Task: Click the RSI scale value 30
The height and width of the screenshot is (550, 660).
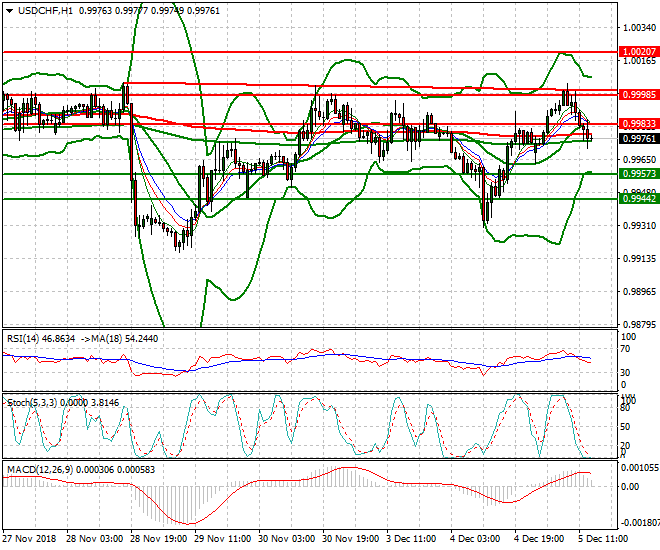Action: tap(626, 373)
